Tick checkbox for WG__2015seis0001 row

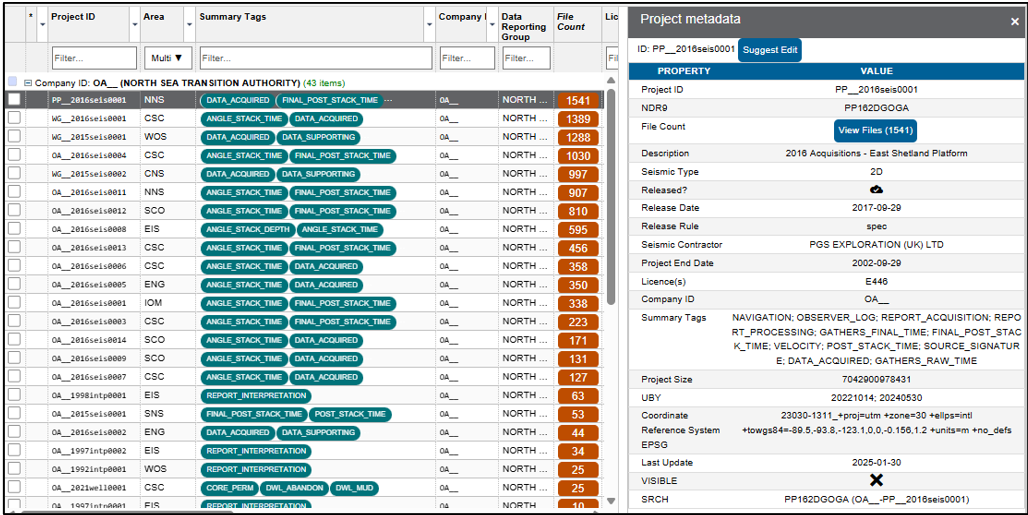pos(14,136)
